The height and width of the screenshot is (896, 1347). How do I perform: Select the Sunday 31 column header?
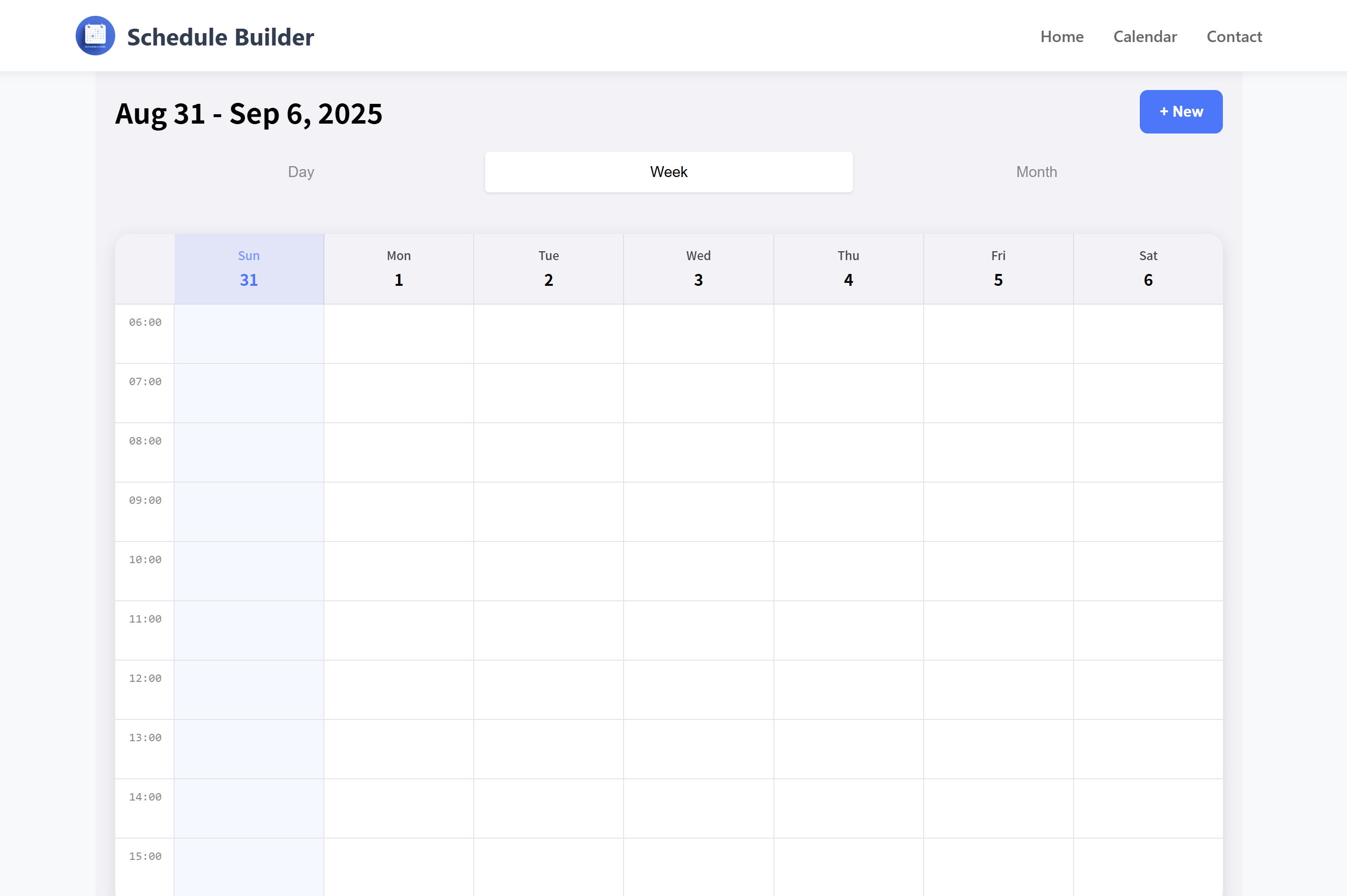249,268
